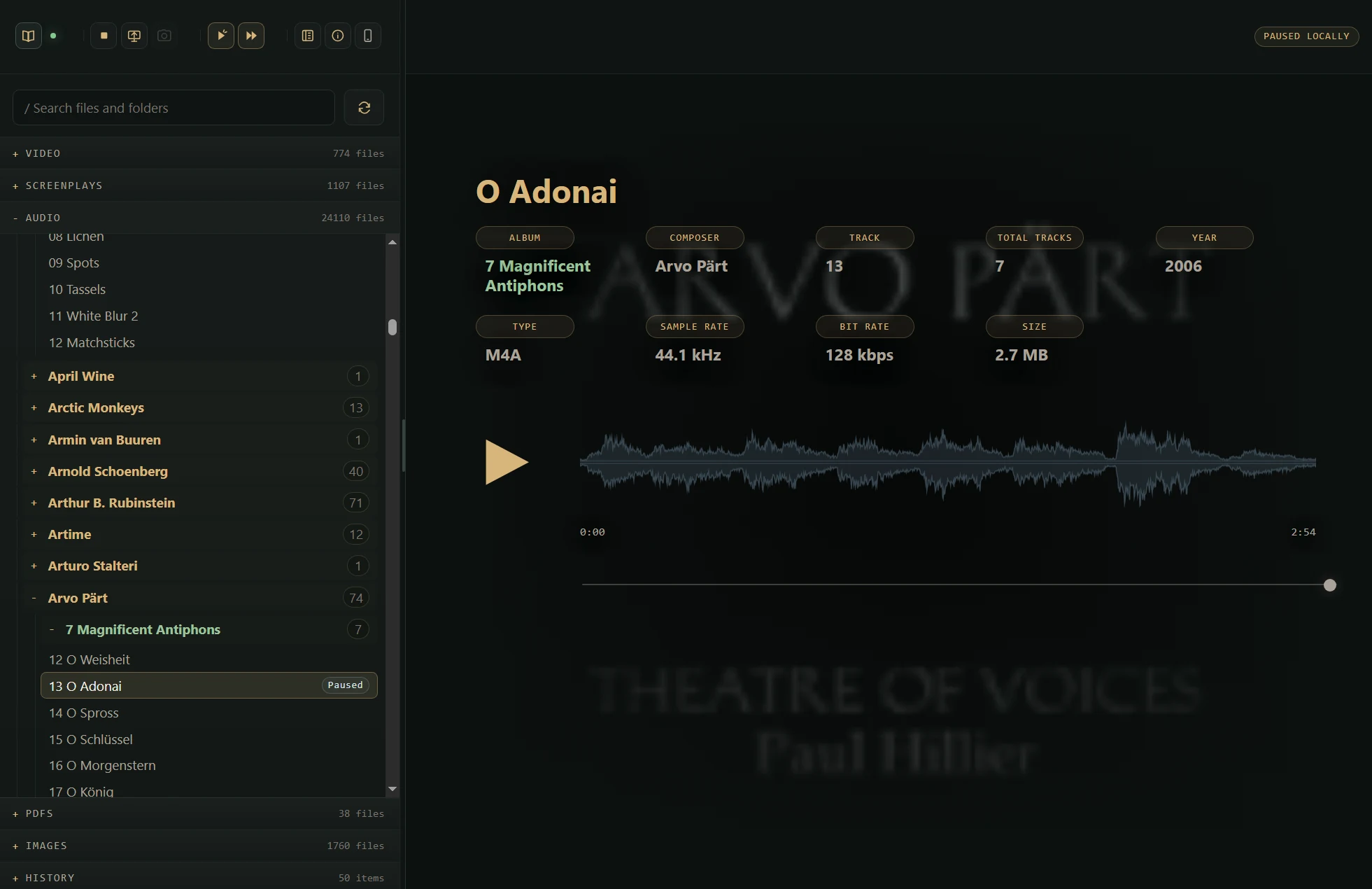Image resolution: width=1372 pixels, height=889 pixels.
Task: Click the ALBUM metadata label
Action: 525,237
